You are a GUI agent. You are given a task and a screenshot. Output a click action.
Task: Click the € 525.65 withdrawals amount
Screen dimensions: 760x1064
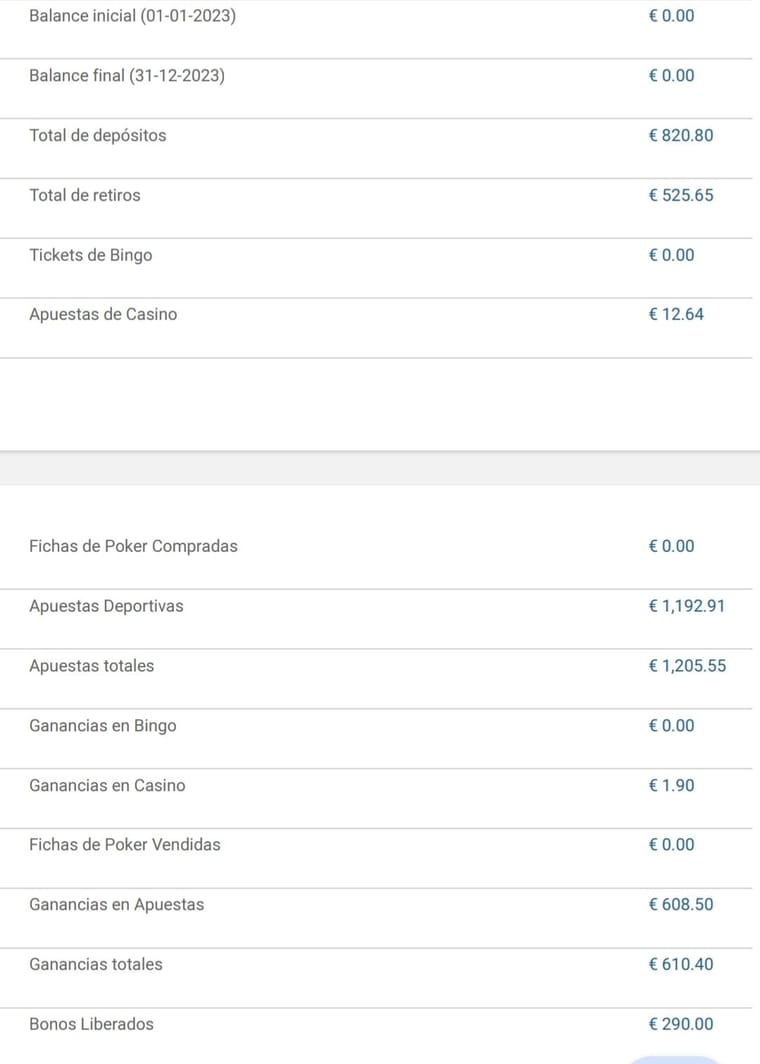click(x=681, y=195)
